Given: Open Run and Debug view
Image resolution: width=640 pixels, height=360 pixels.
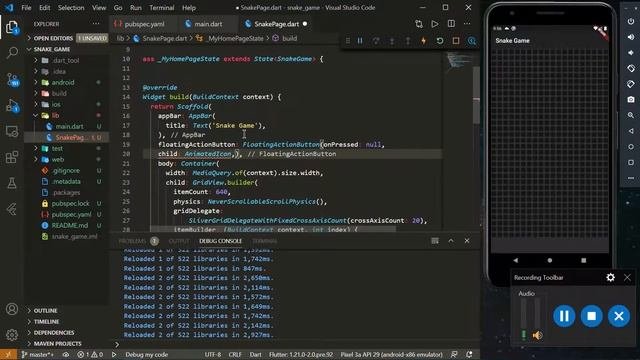Looking at the screenshot, I should pos(12,106).
